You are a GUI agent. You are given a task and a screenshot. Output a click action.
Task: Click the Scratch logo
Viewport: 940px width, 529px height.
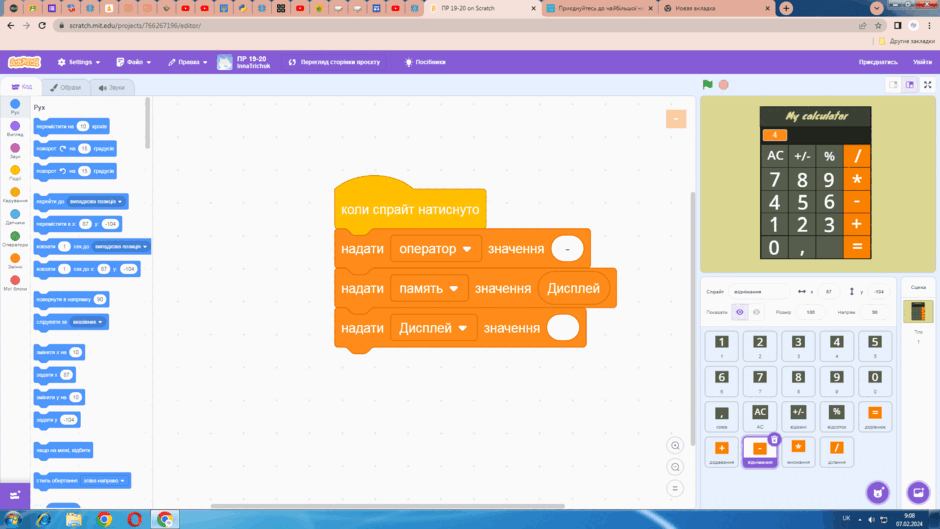click(25, 62)
